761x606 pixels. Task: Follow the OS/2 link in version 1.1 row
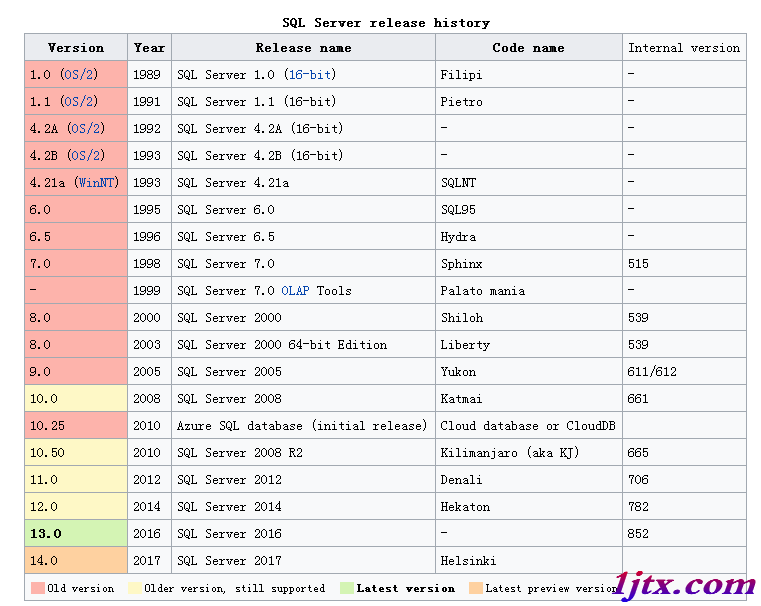[79, 101]
